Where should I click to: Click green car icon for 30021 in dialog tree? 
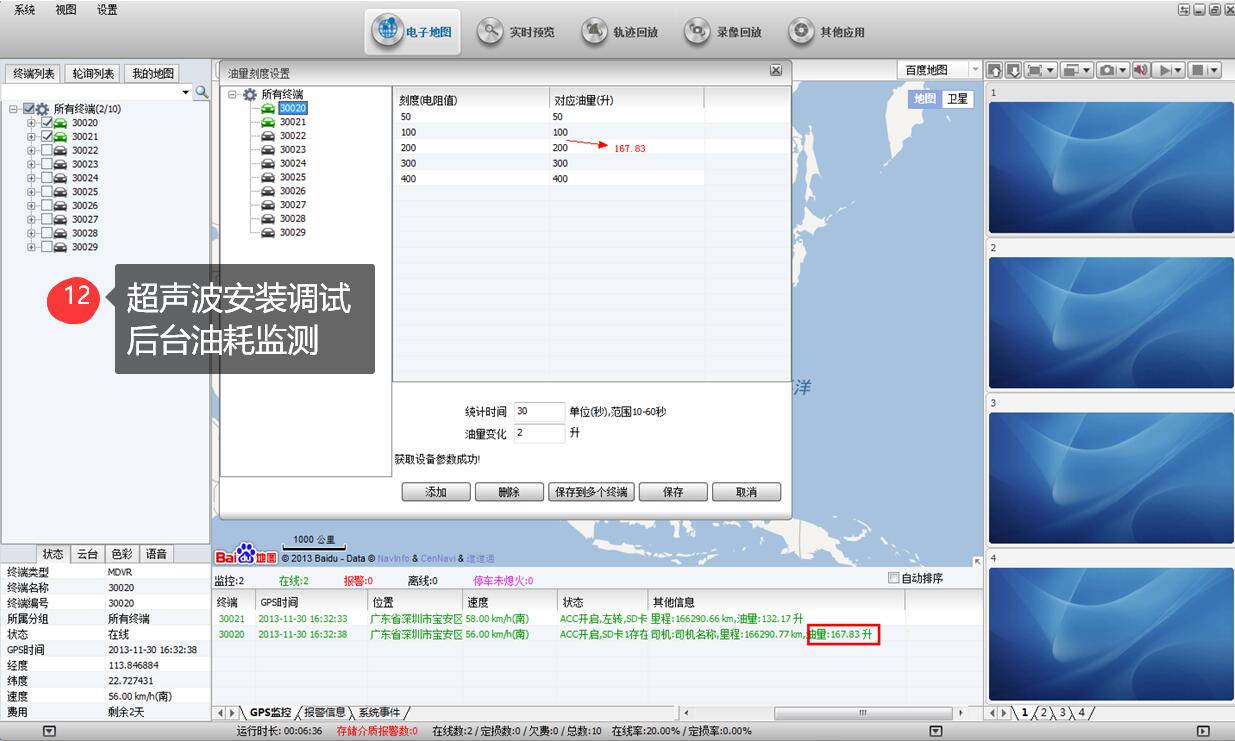[267, 122]
